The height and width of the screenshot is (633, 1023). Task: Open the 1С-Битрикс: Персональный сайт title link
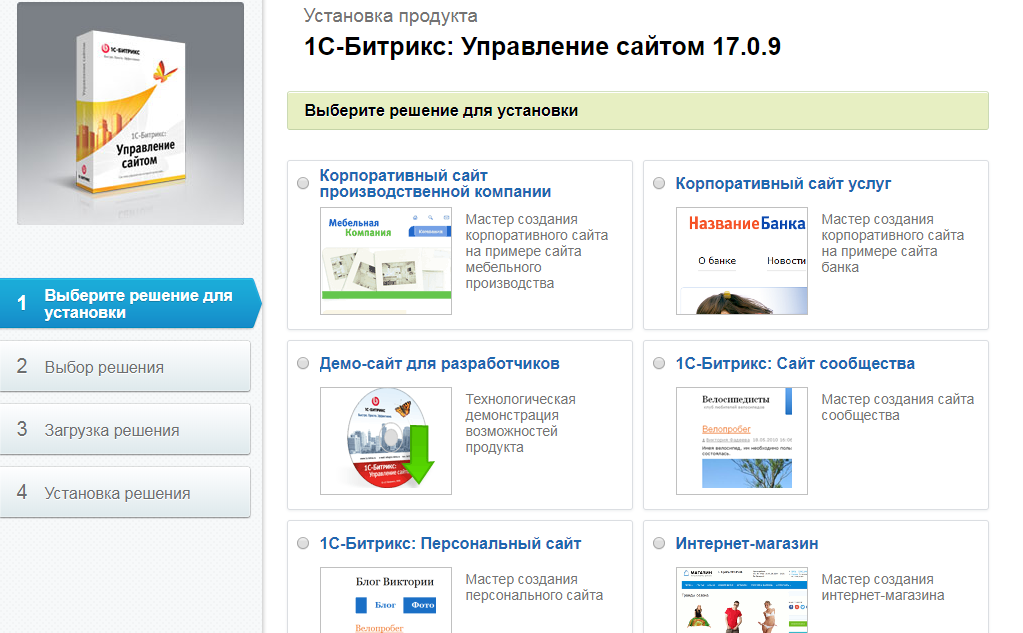[450, 544]
